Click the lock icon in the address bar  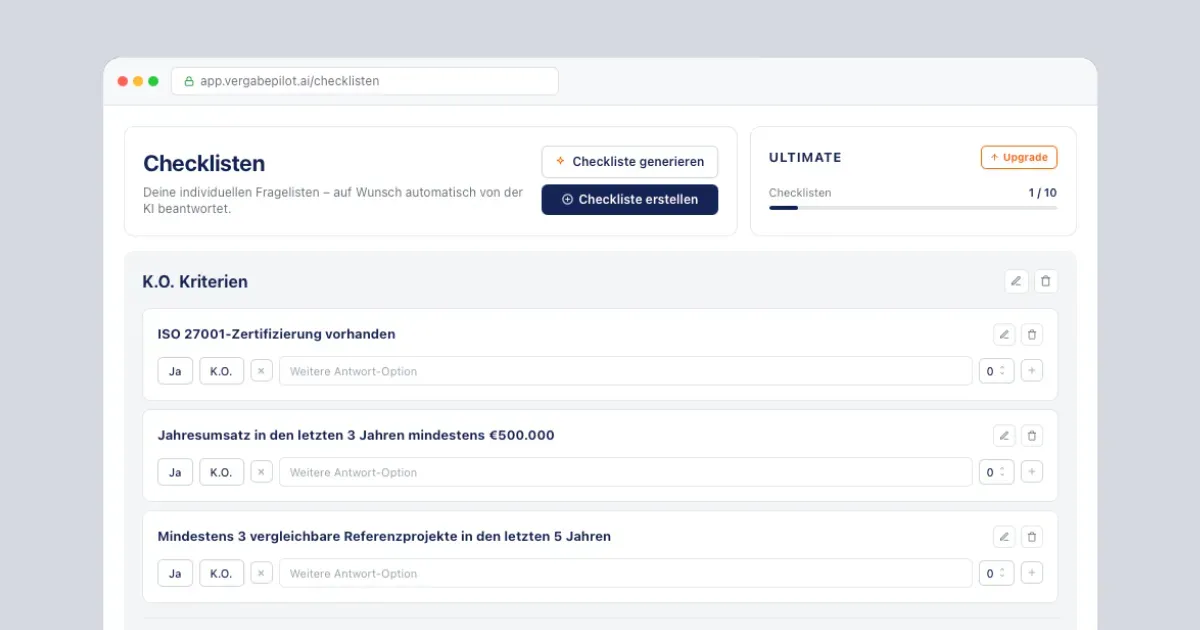(187, 81)
